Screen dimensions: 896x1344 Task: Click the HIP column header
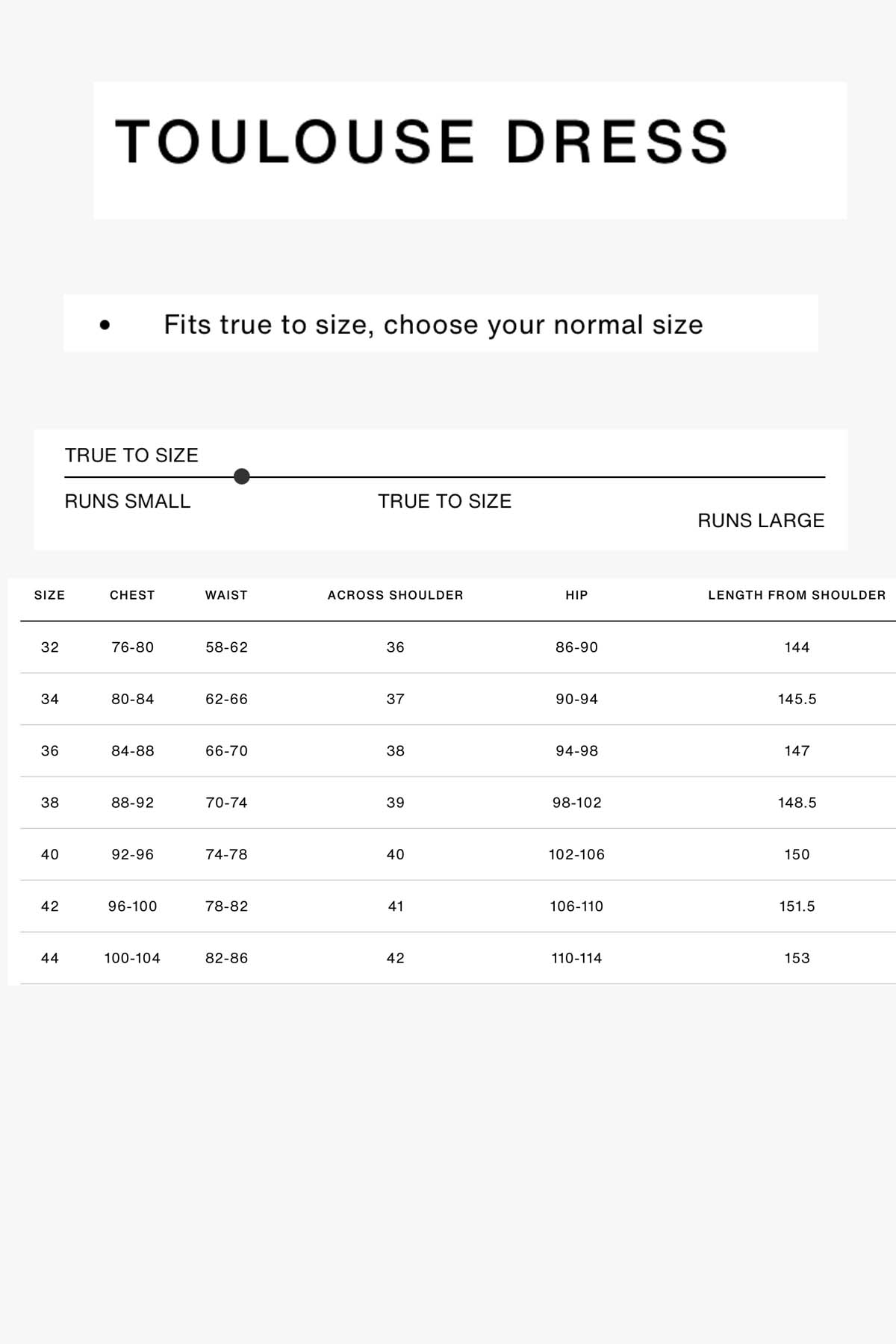click(576, 595)
